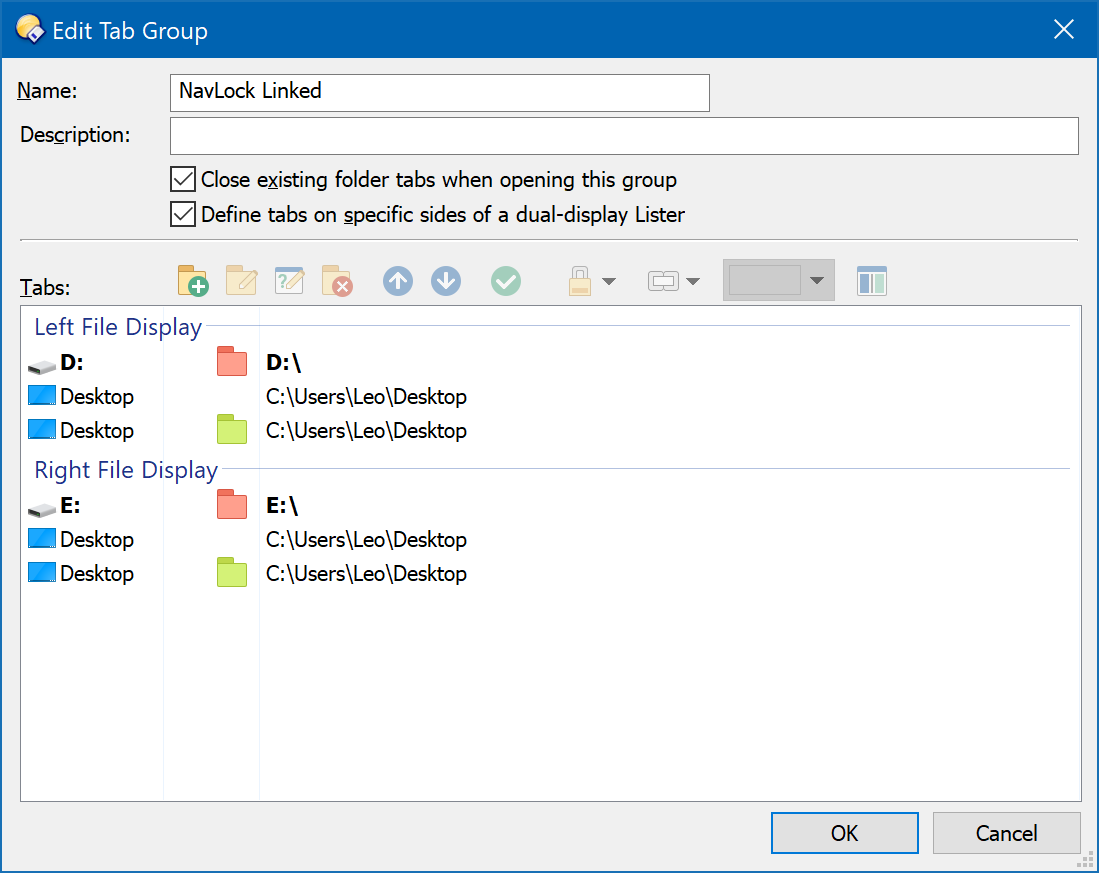The image size is (1099, 873).
Task: Click the gray tab color swatch
Action: coord(765,281)
